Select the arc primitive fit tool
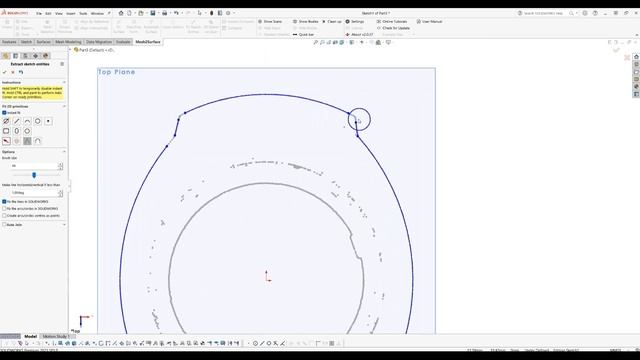 pos(27,121)
